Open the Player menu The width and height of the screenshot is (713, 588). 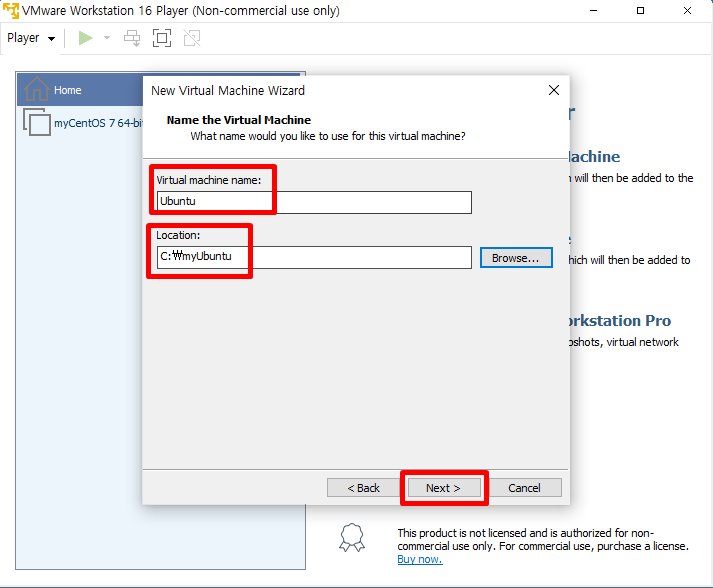pos(30,38)
